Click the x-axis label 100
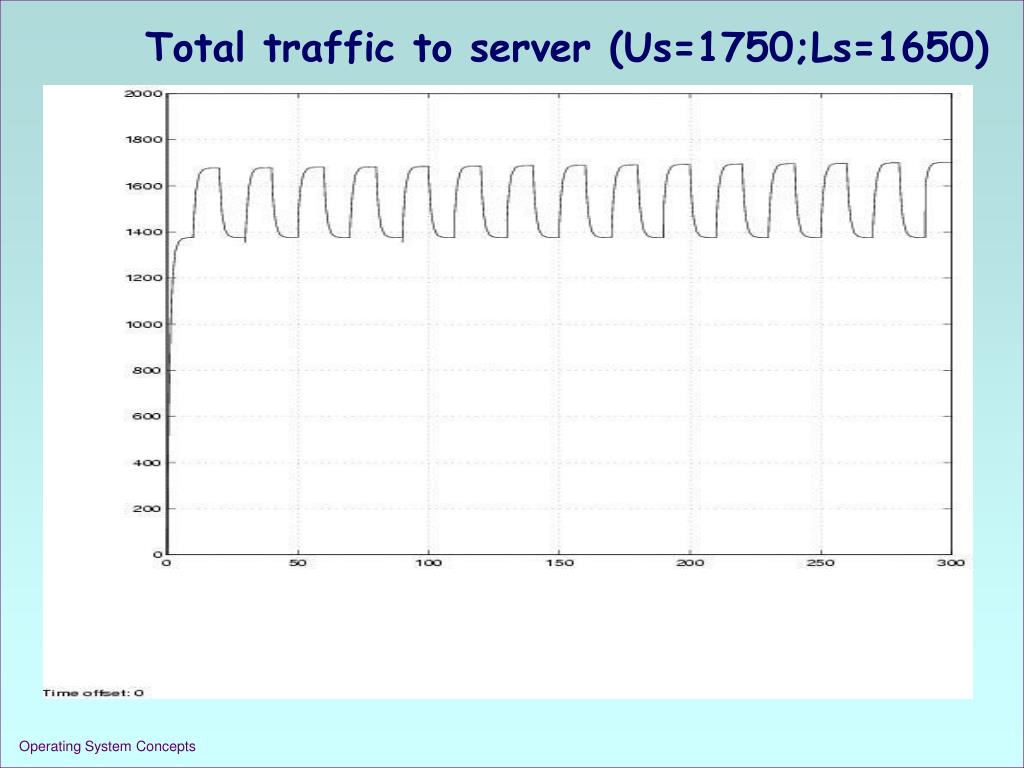Viewport: 1024px width, 768px height. coord(428,563)
